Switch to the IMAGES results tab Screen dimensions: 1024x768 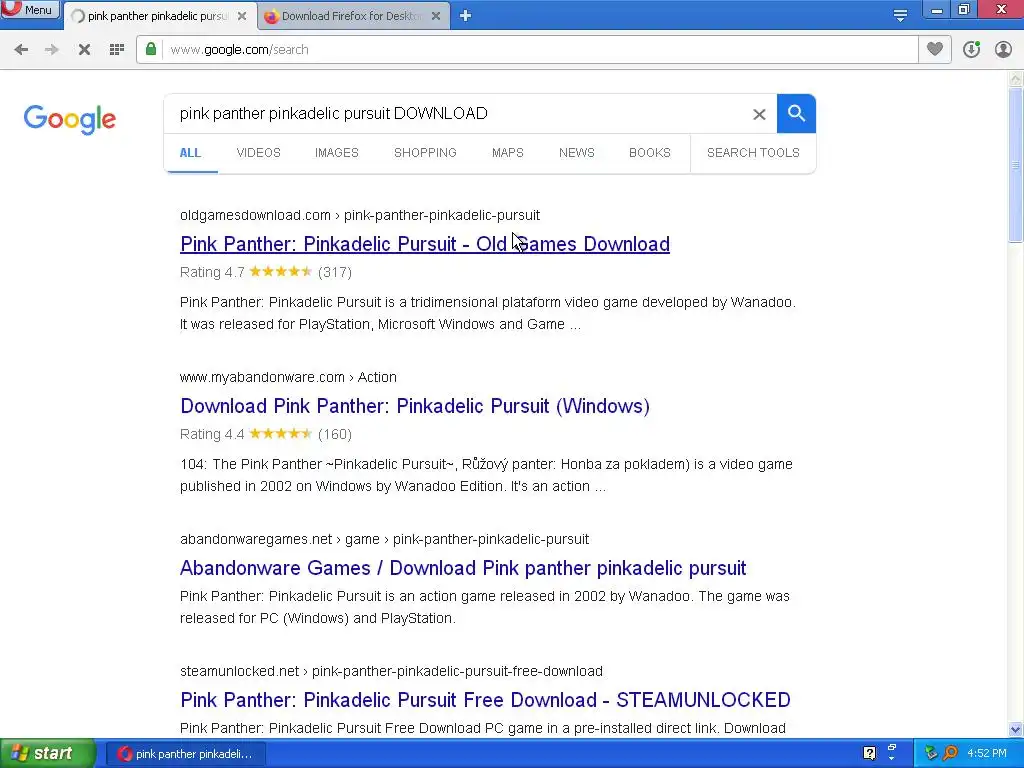click(337, 153)
